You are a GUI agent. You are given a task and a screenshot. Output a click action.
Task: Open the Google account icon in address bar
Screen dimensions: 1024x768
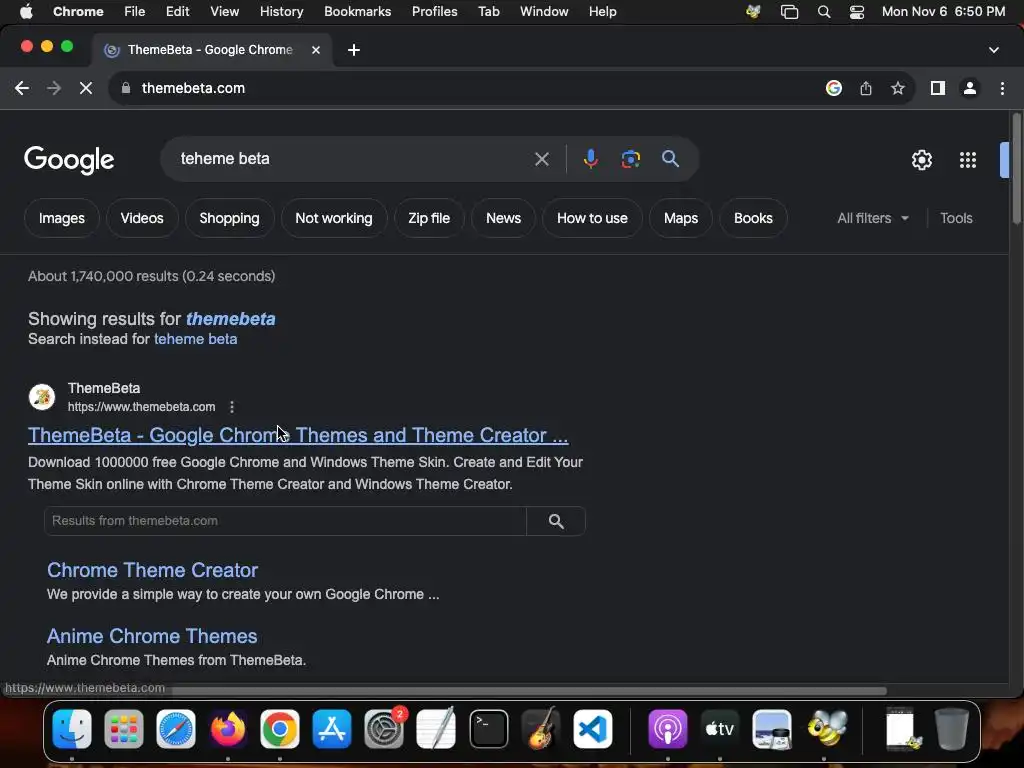[x=833, y=88]
